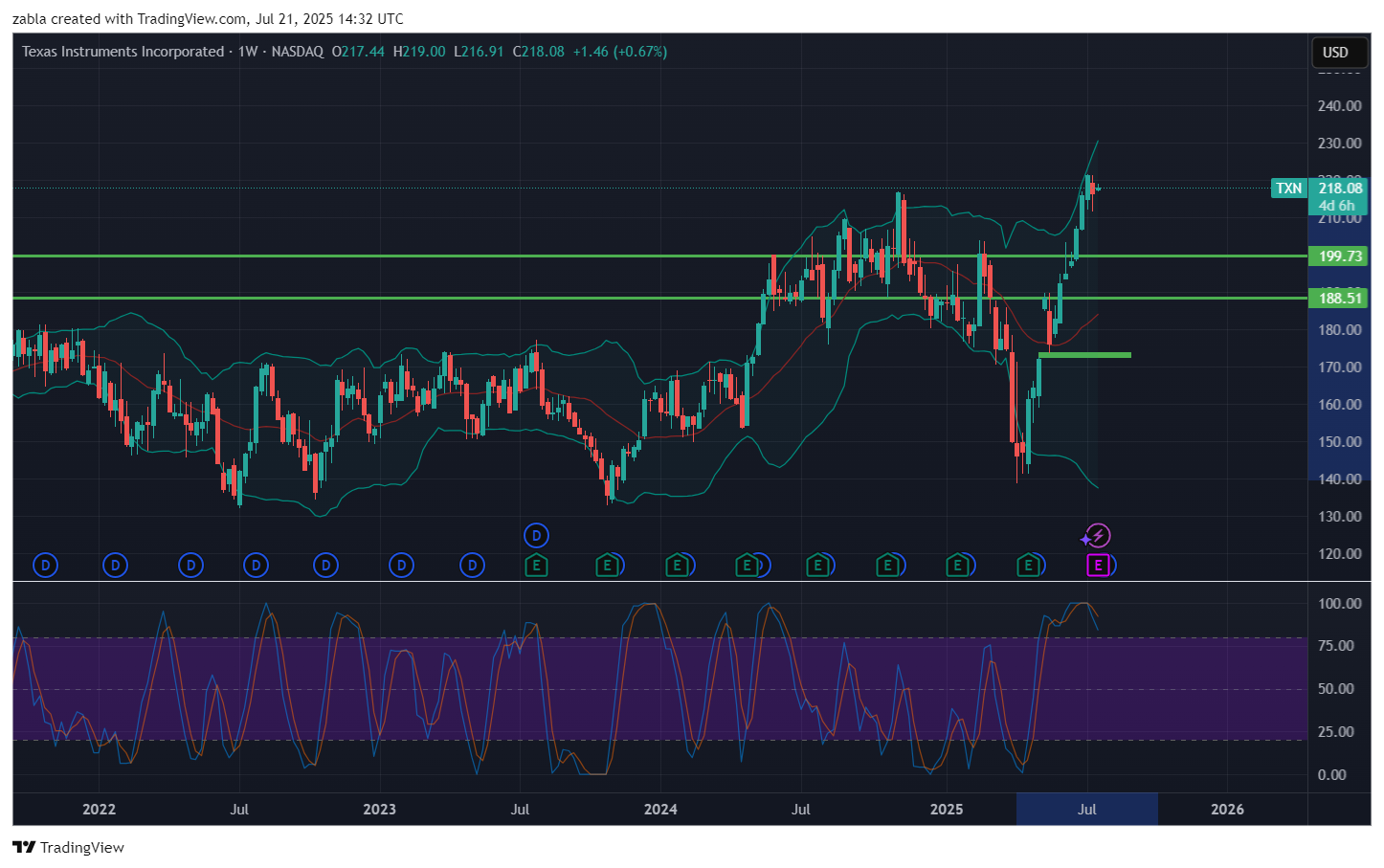Click the purple lightning bolt marker
Screen dimensions: 1384x868
pyautogui.click(x=1098, y=536)
